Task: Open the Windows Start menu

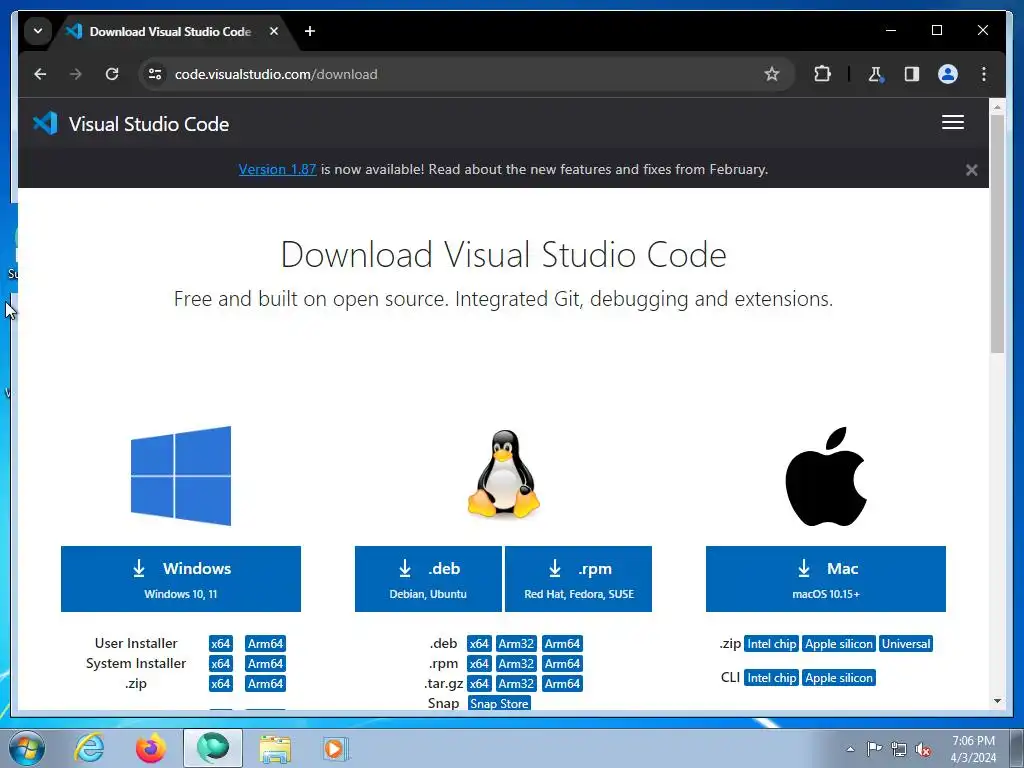Action: point(26,748)
